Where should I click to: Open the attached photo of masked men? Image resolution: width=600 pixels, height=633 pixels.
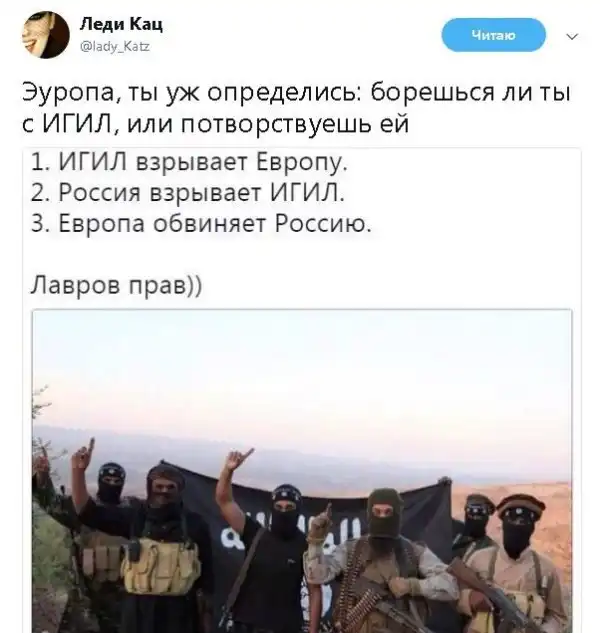(x=302, y=471)
